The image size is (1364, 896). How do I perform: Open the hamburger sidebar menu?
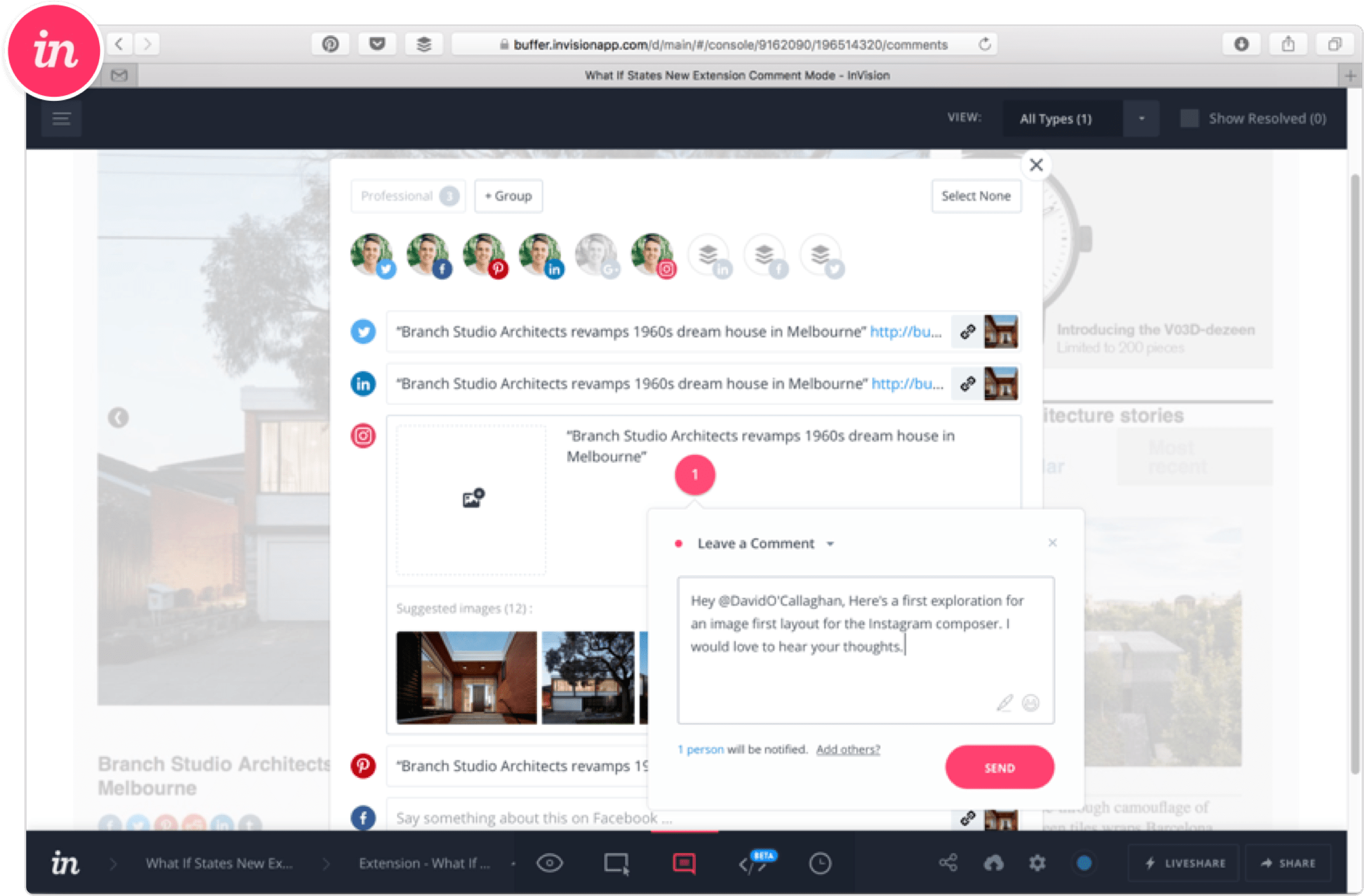tap(61, 118)
